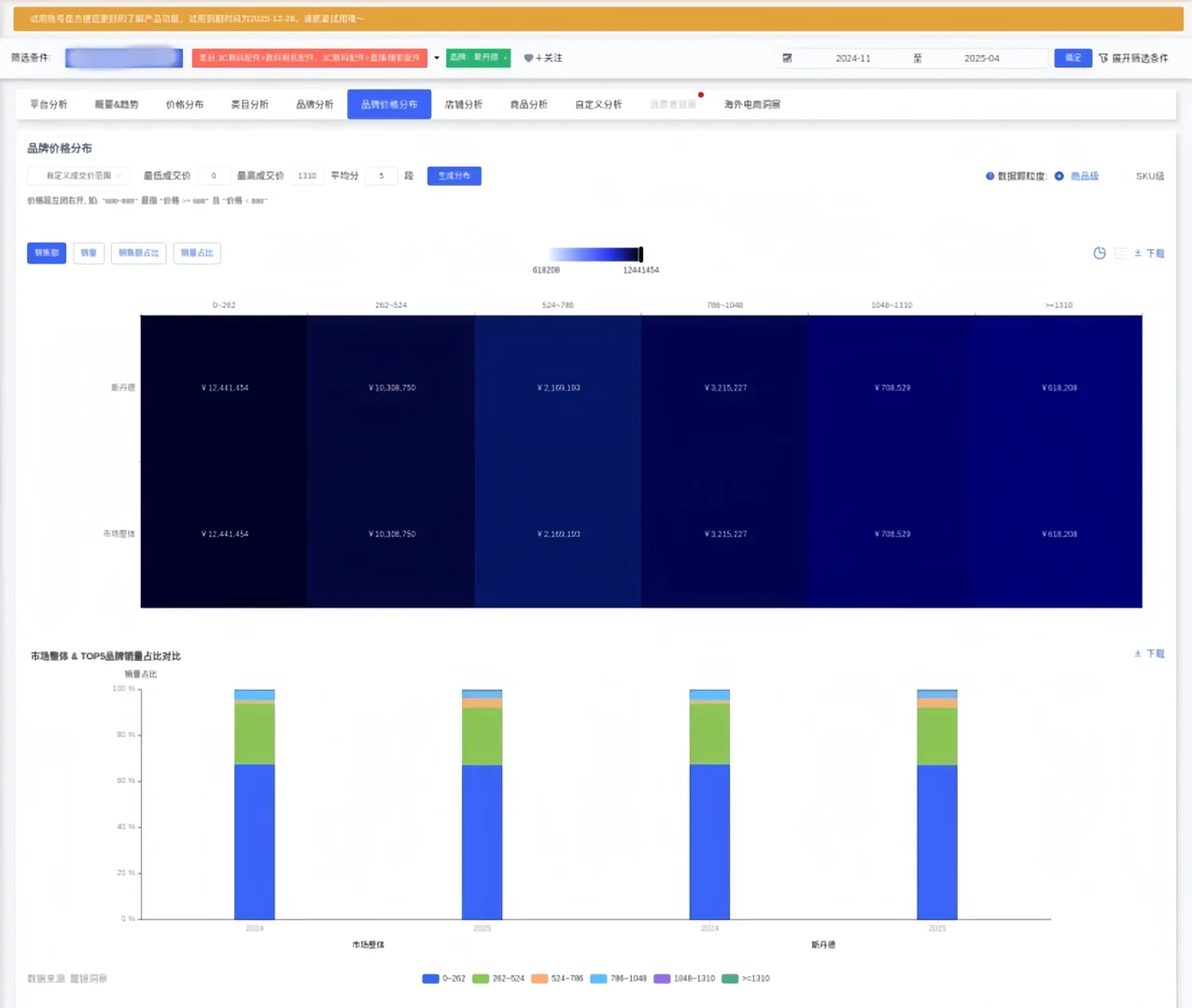Select the 销售额占比 metric toggle
Image resolution: width=1192 pixels, height=1008 pixels.
click(138, 253)
